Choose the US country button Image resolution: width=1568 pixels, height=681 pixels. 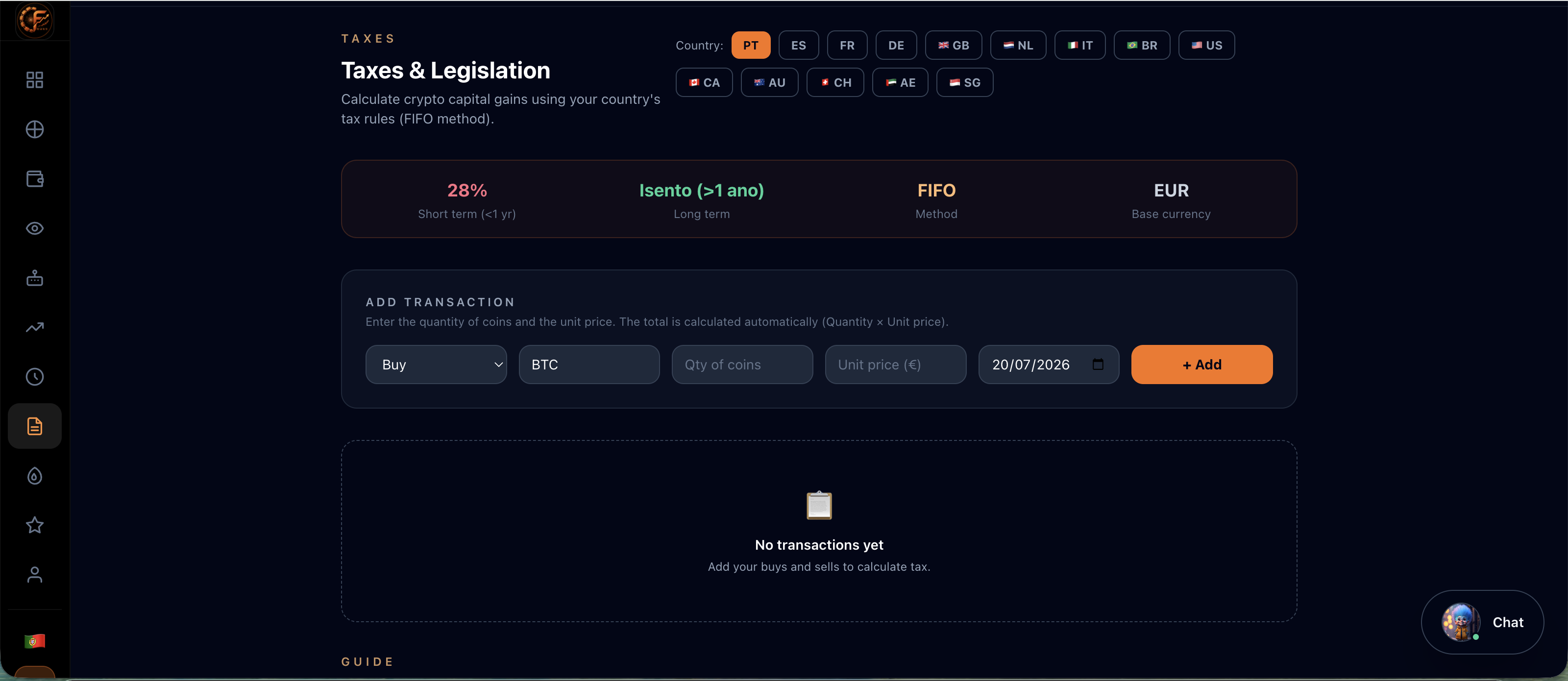coord(1206,45)
